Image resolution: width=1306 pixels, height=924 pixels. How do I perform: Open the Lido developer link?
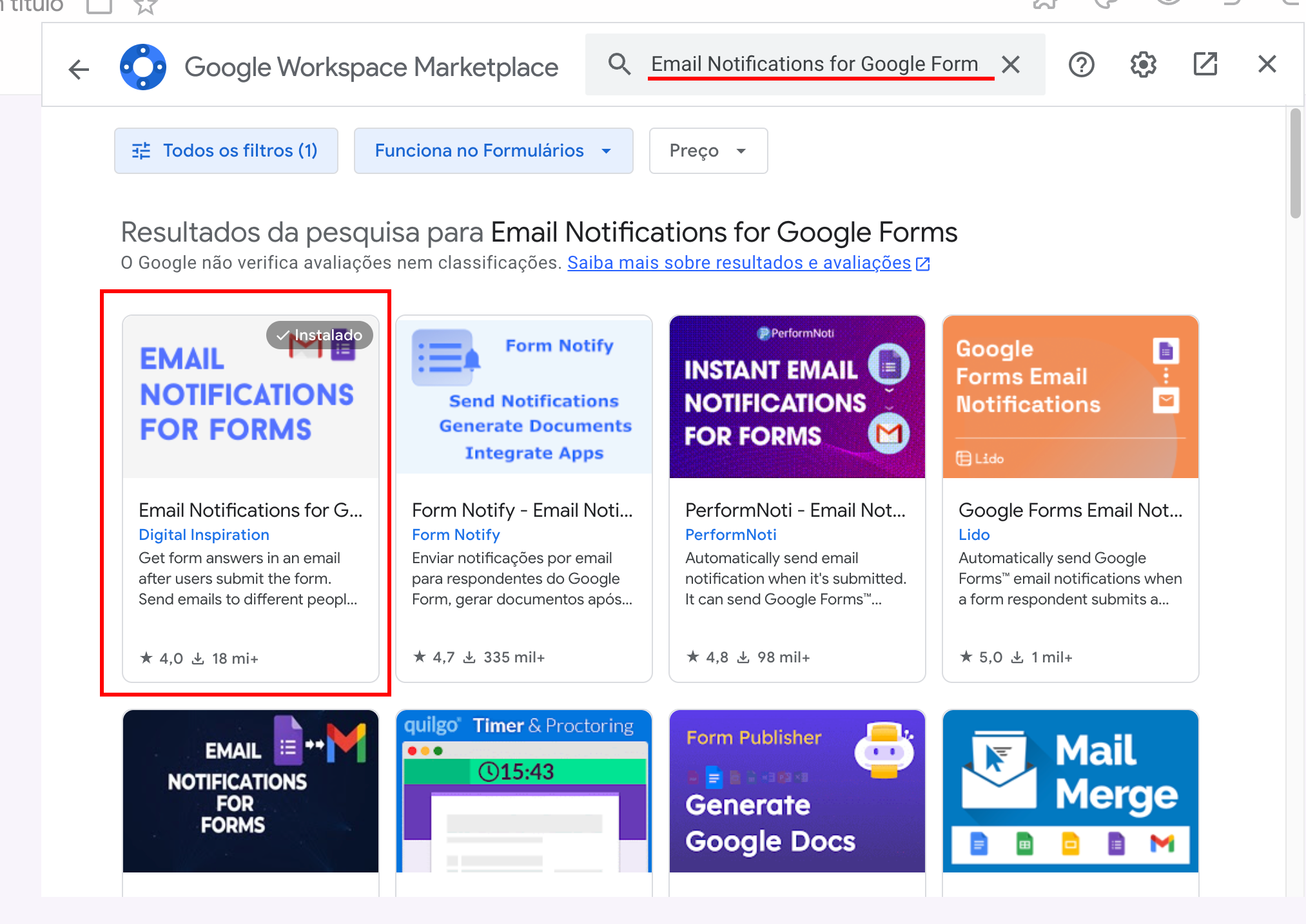pyautogui.click(x=973, y=535)
